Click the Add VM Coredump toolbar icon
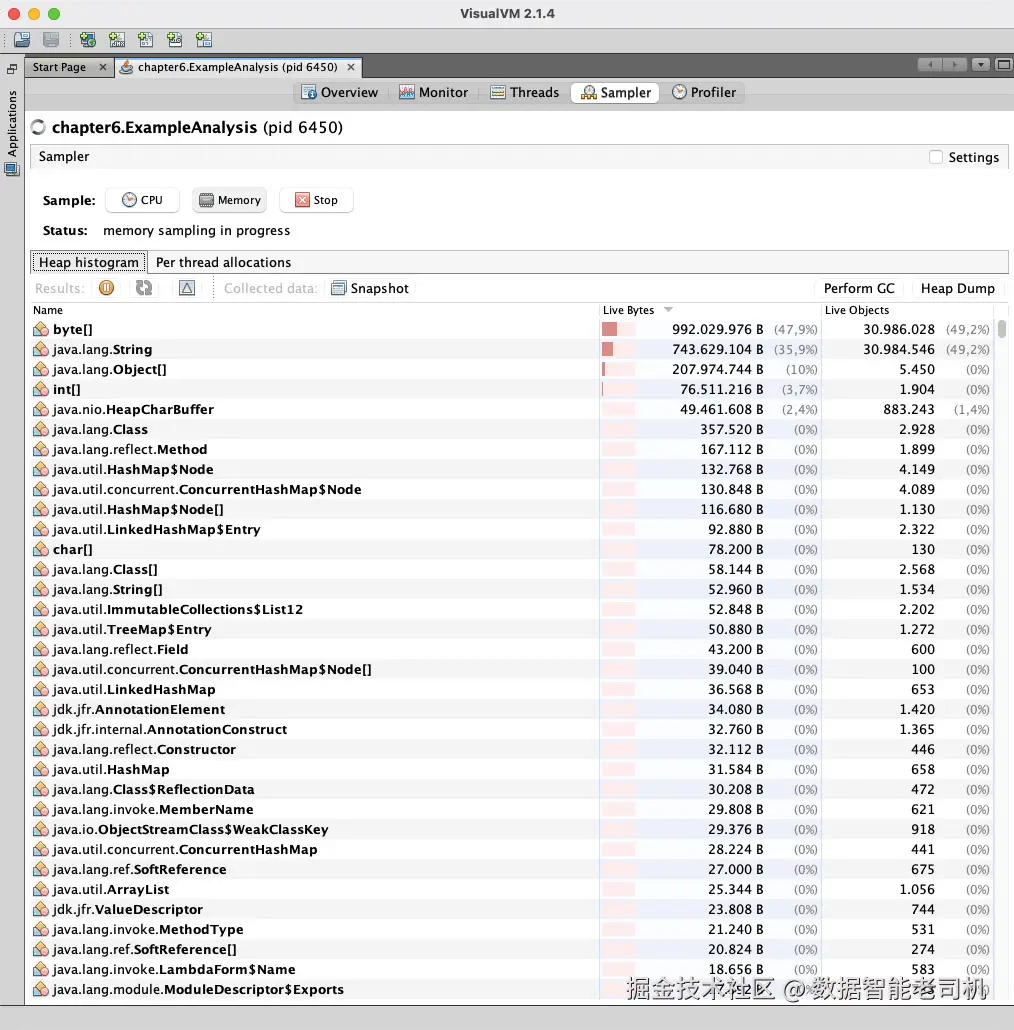Image resolution: width=1014 pixels, height=1030 pixels. (x=146, y=40)
